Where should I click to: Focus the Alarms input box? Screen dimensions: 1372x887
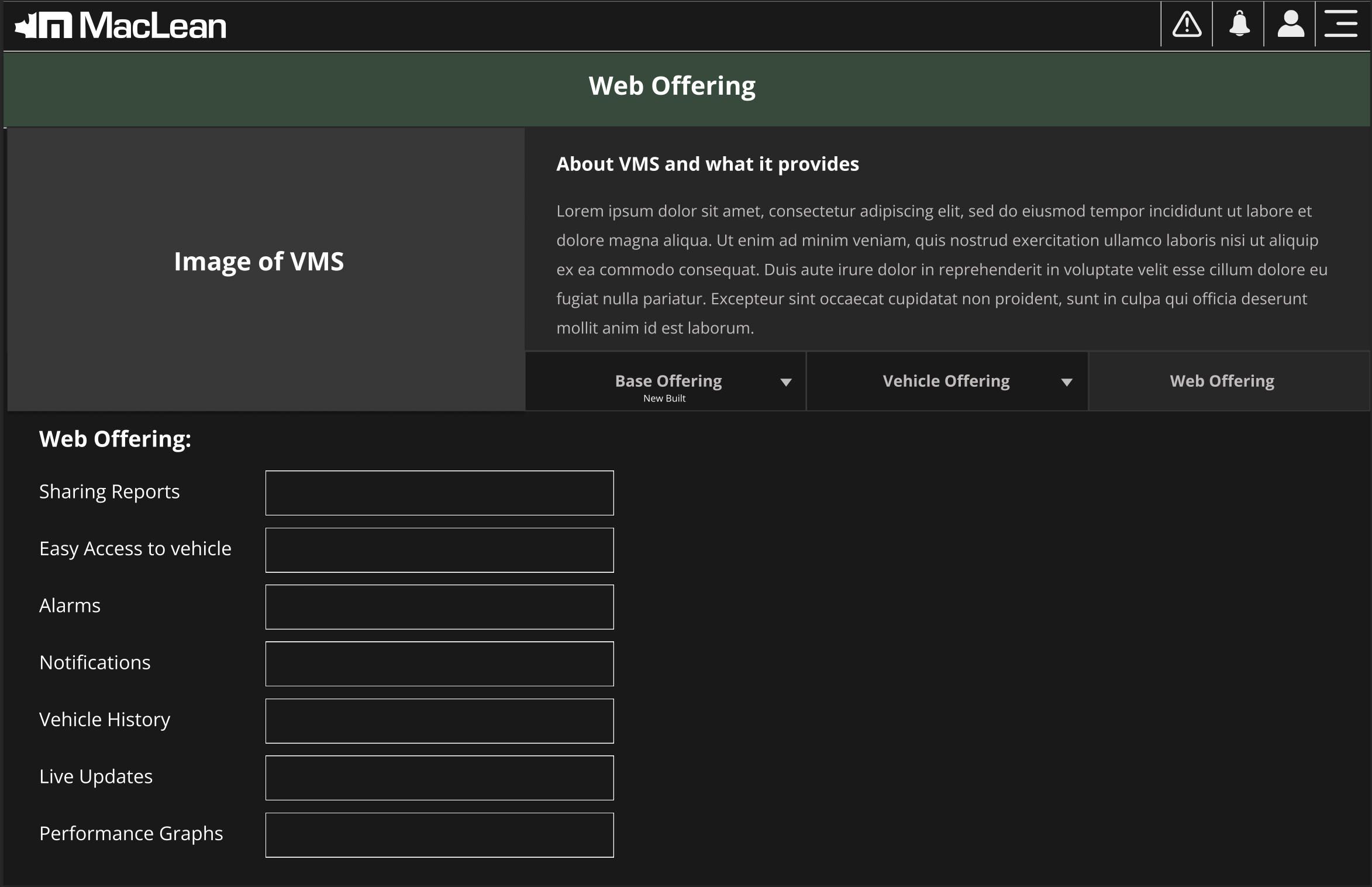[x=439, y=607]
